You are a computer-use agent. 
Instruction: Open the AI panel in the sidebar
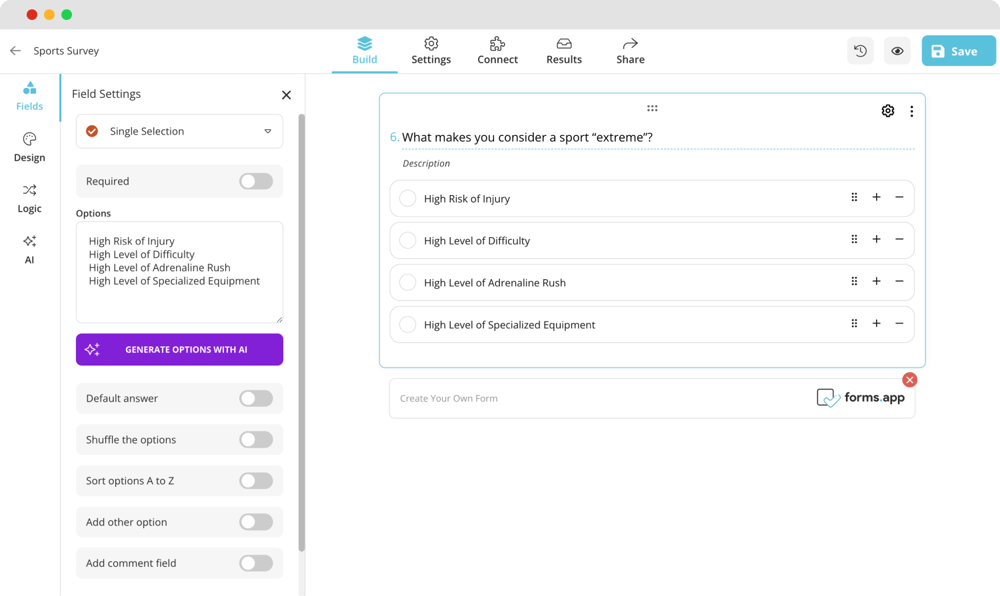coord(29,249)
